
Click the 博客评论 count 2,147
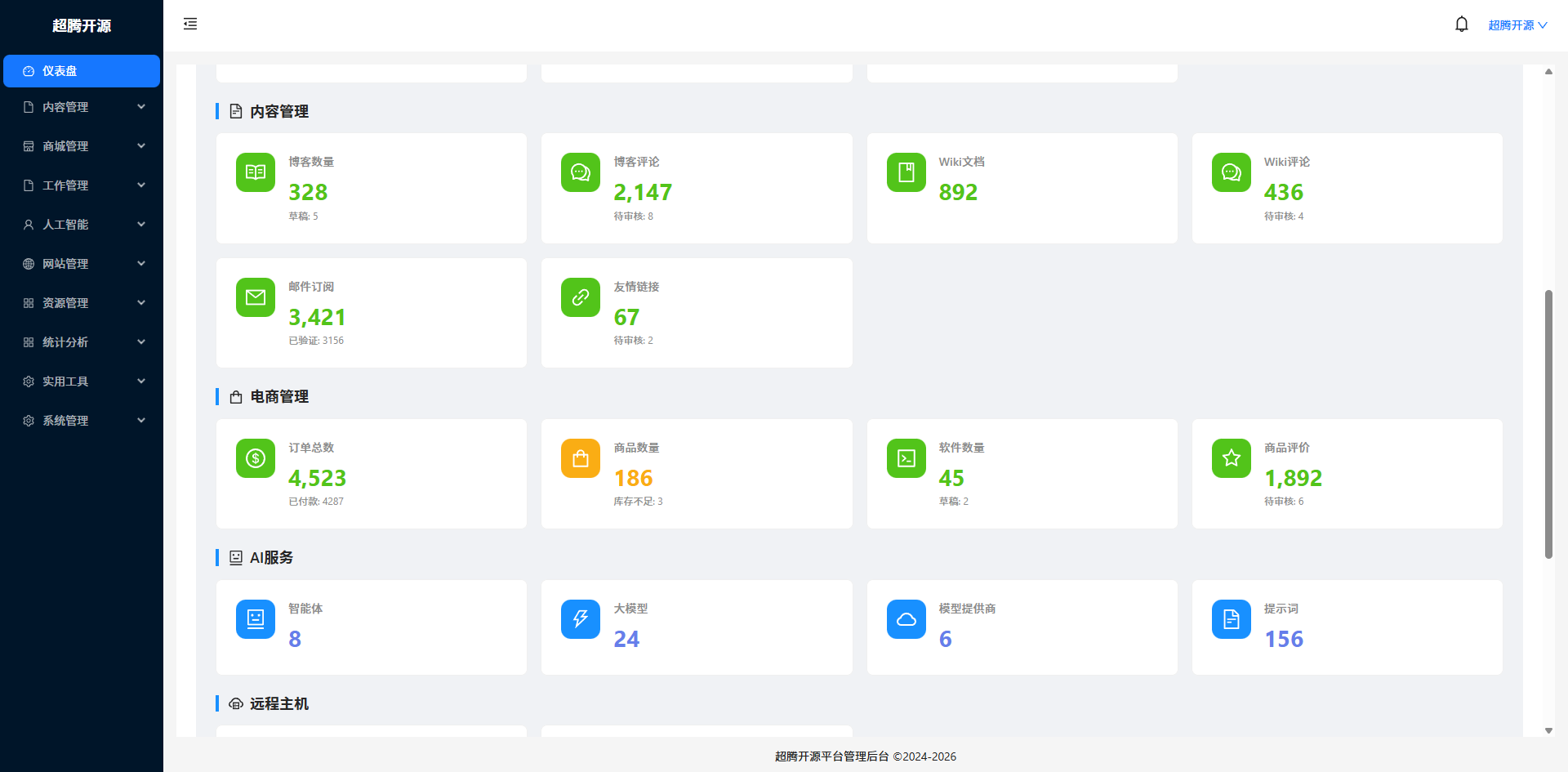click(x=643, y=193)
